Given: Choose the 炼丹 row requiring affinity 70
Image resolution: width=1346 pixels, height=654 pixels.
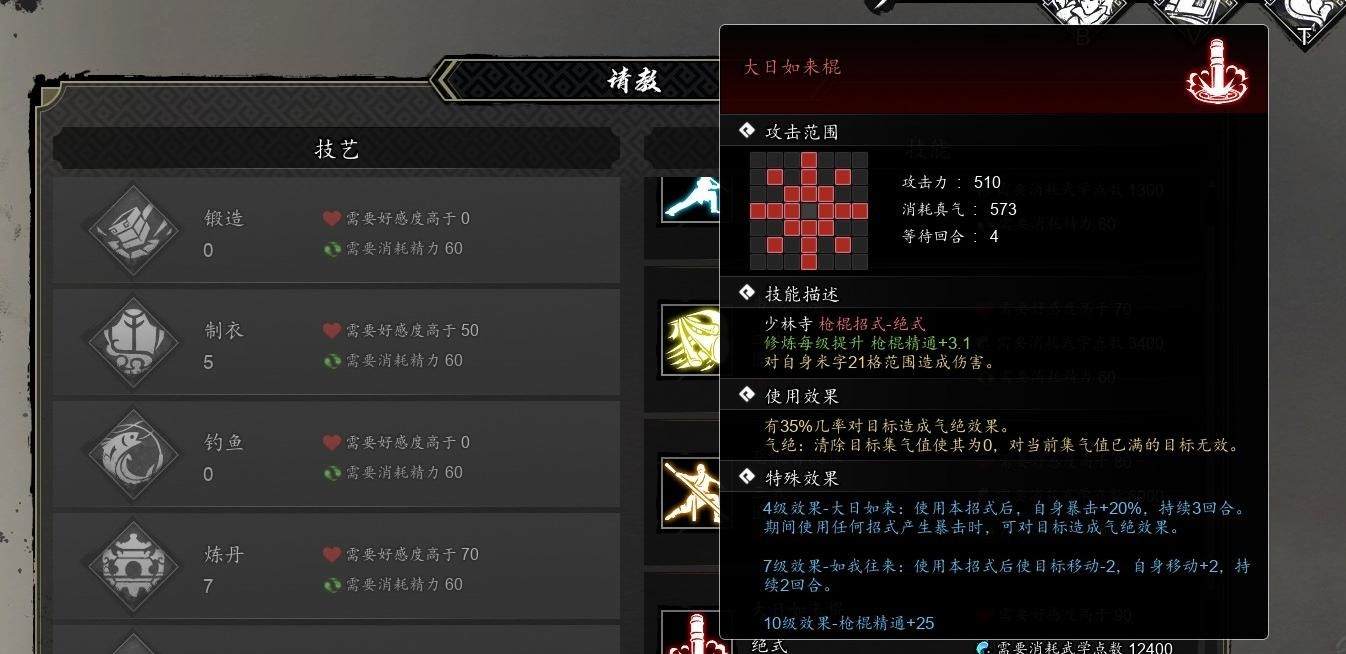Looking at the screenshot, I should (337, 569).
